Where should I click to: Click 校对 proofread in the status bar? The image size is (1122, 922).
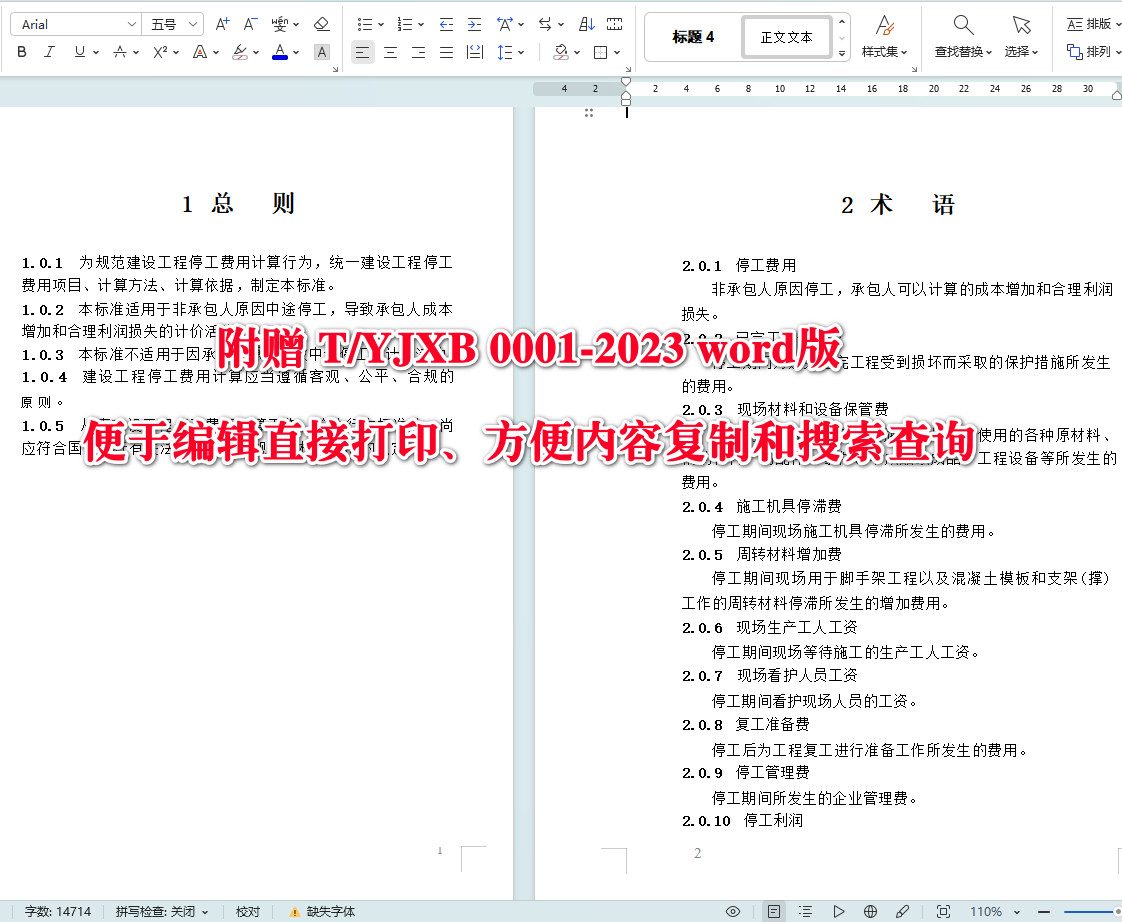(x=248, y=911)
